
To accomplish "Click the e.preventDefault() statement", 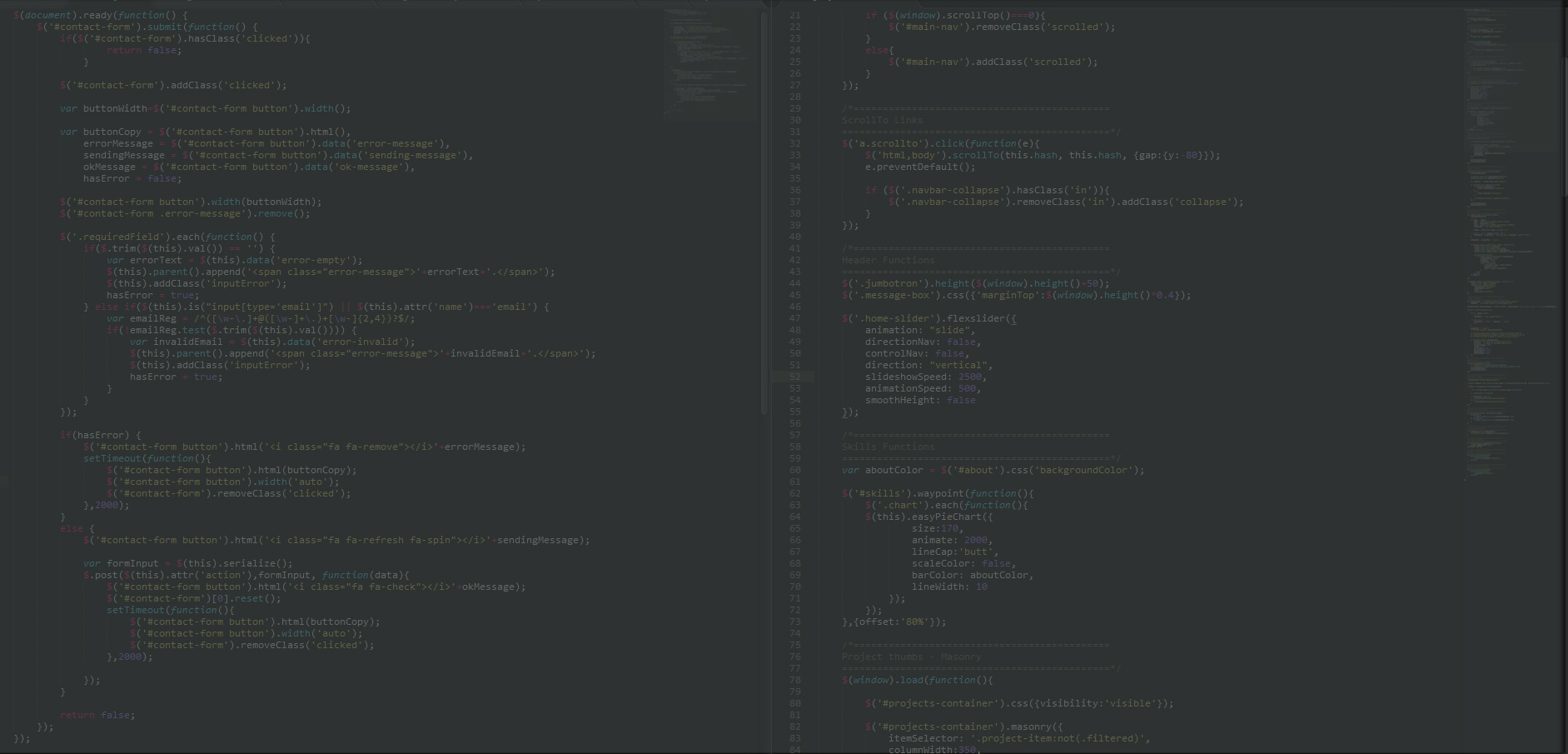I will [x=919, y=167].
